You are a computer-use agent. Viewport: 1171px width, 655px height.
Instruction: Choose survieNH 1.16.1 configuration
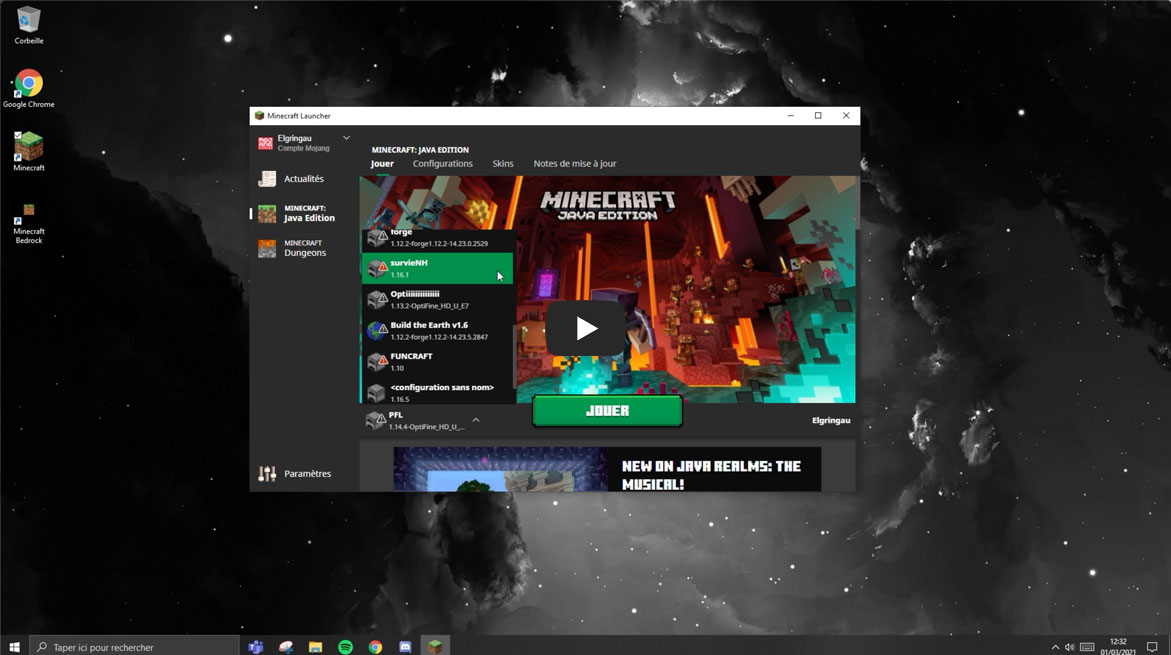[x=438, y=268]
